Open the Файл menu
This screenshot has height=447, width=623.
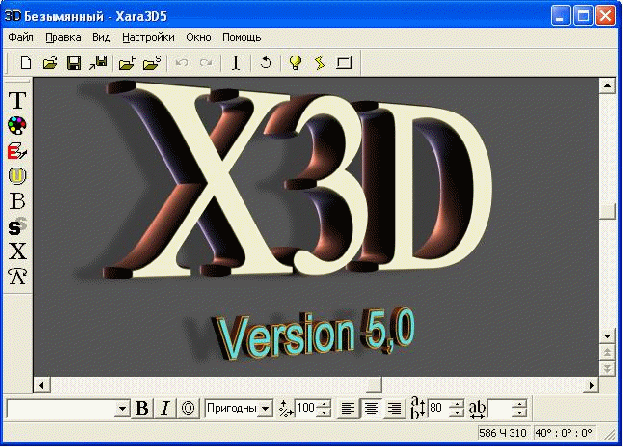[x=21, y=37]
